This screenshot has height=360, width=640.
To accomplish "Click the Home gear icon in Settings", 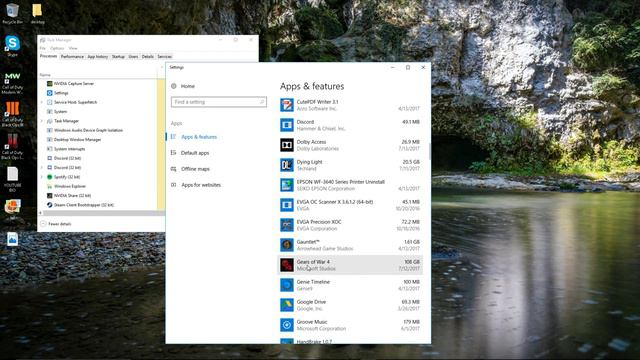I will pos(173,86).
